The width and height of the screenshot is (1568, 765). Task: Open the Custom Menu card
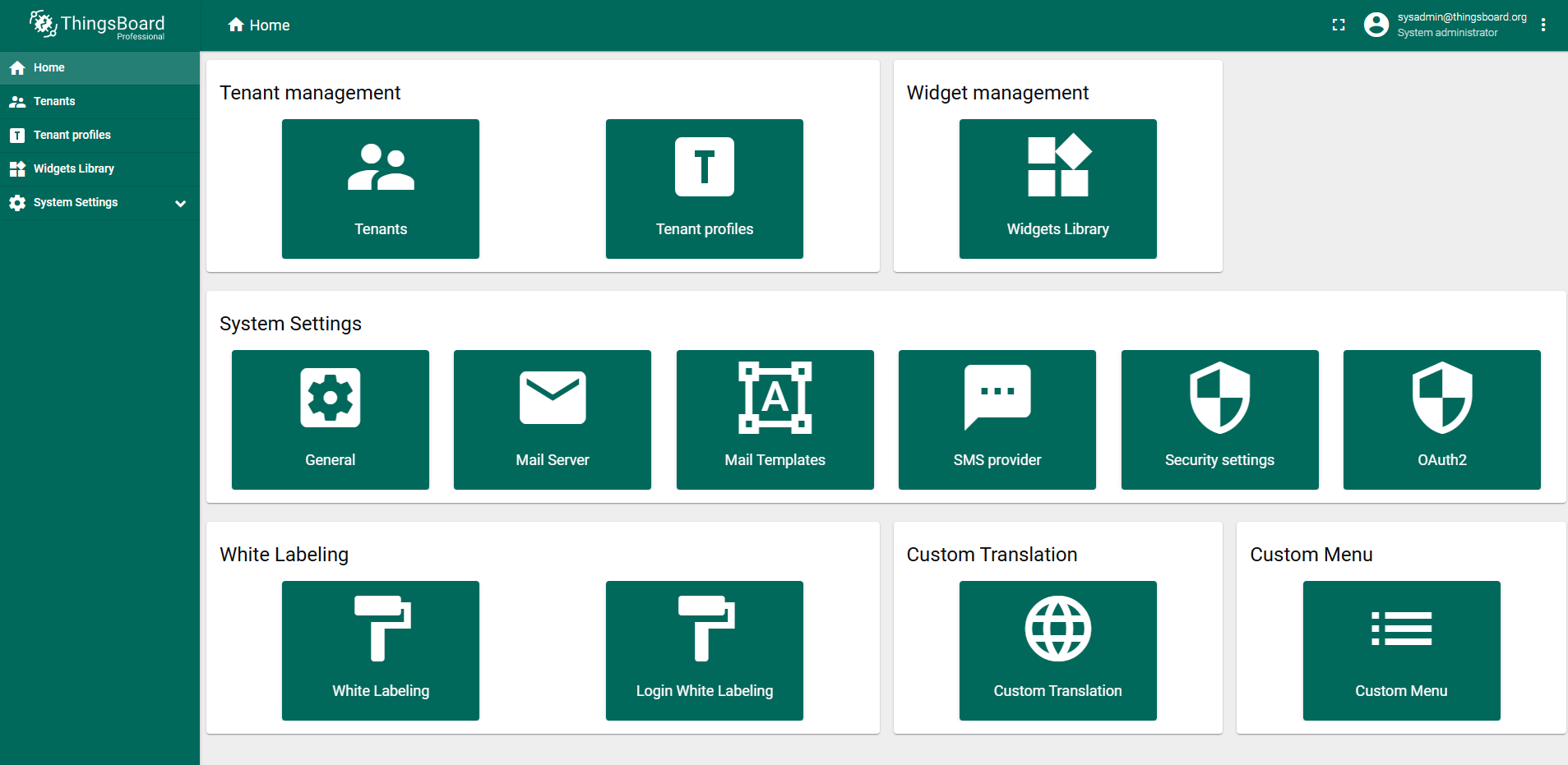pos(1401,651)
